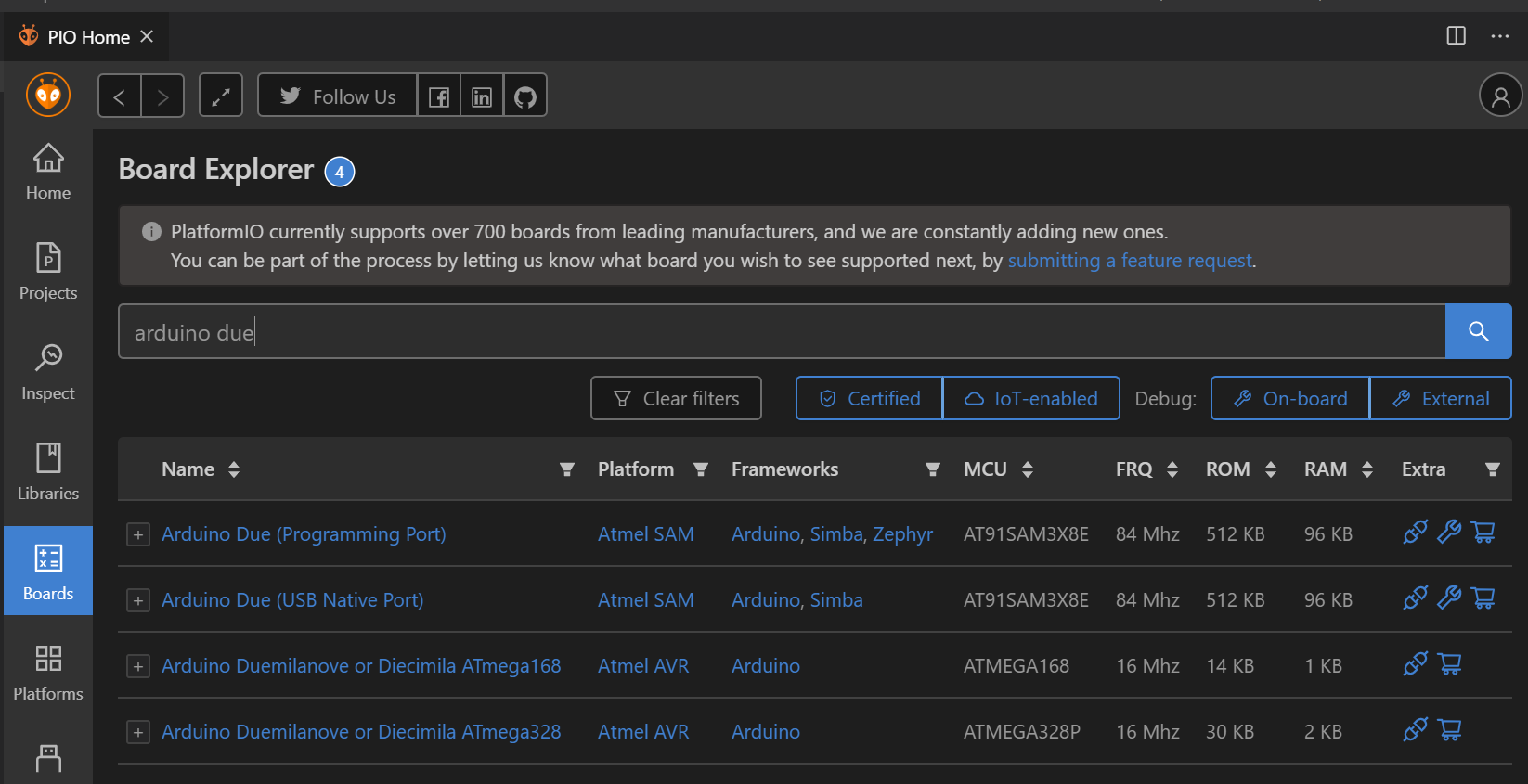Go forward using the right arrow button

pos(163,96)
